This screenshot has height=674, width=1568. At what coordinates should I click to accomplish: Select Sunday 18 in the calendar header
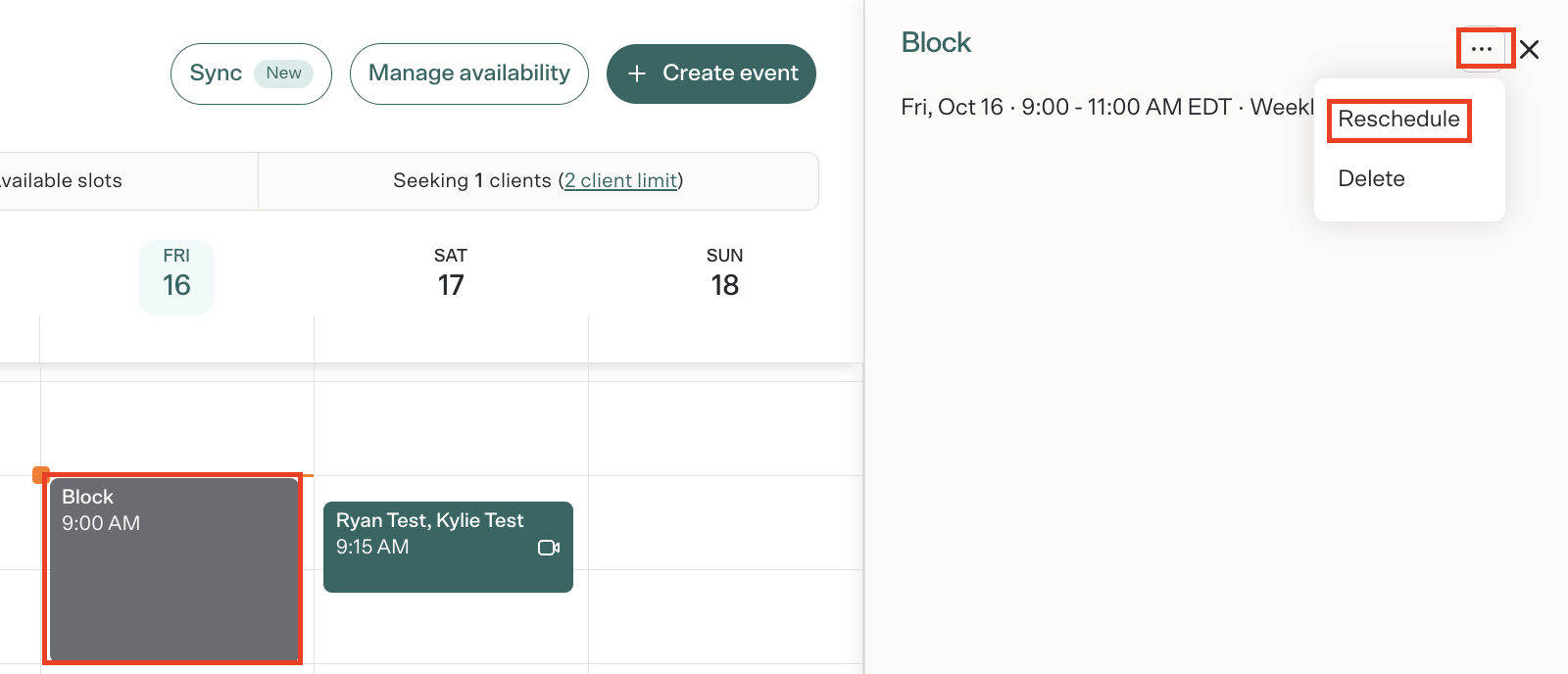[x=725, y=273]
